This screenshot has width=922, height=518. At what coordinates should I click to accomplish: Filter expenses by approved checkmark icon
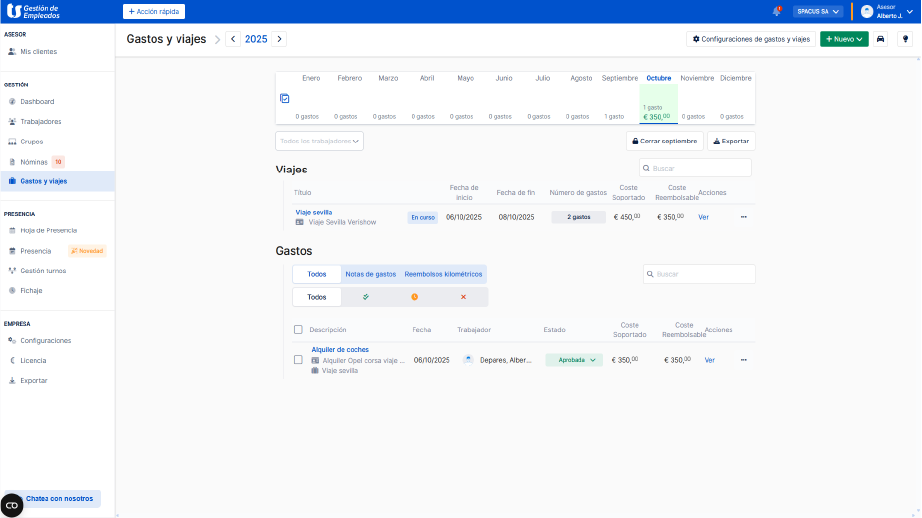(x=366, y=297)
